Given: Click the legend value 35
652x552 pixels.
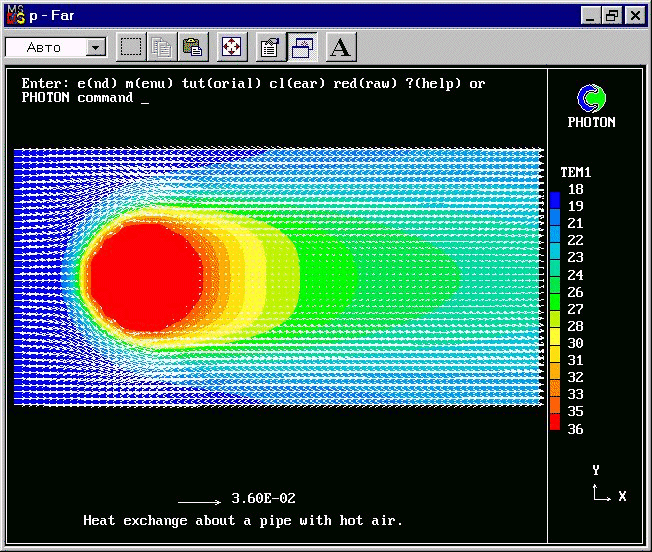Looking at the screenshot, I should point(575,411).
